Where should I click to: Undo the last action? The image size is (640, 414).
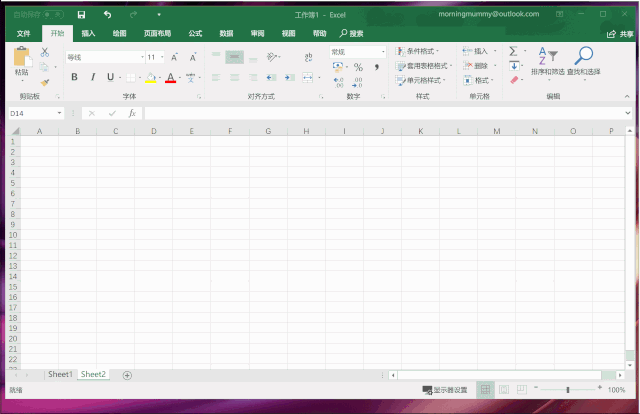coord(107,15)
